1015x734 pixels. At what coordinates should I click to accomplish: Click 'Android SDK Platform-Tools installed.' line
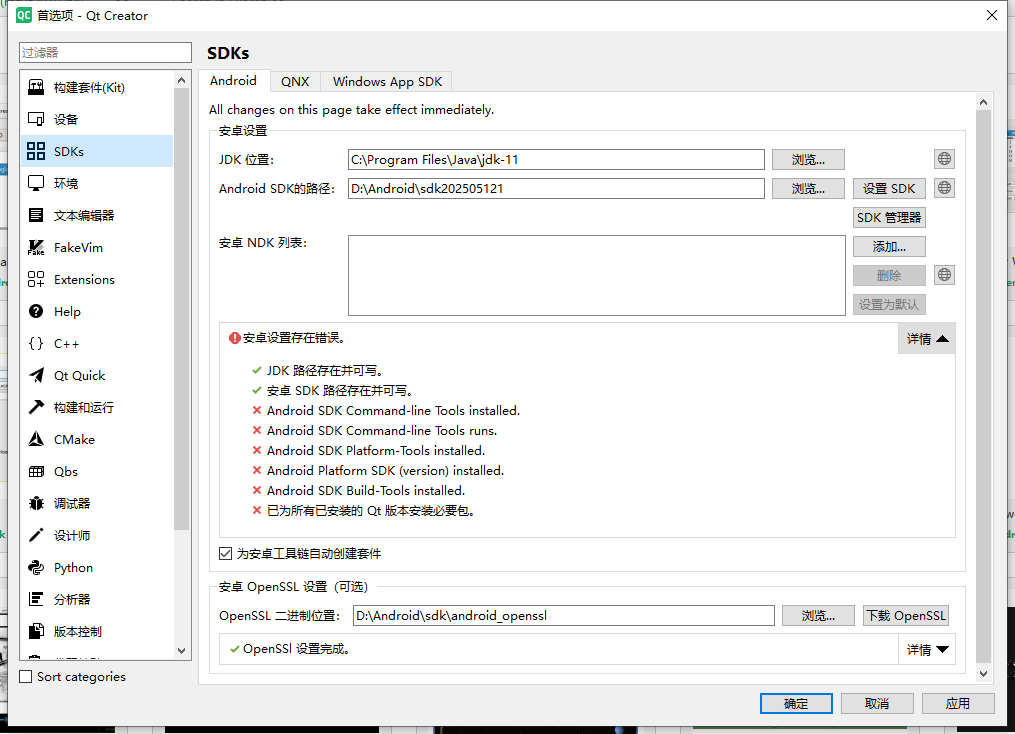tap(375, 450)
